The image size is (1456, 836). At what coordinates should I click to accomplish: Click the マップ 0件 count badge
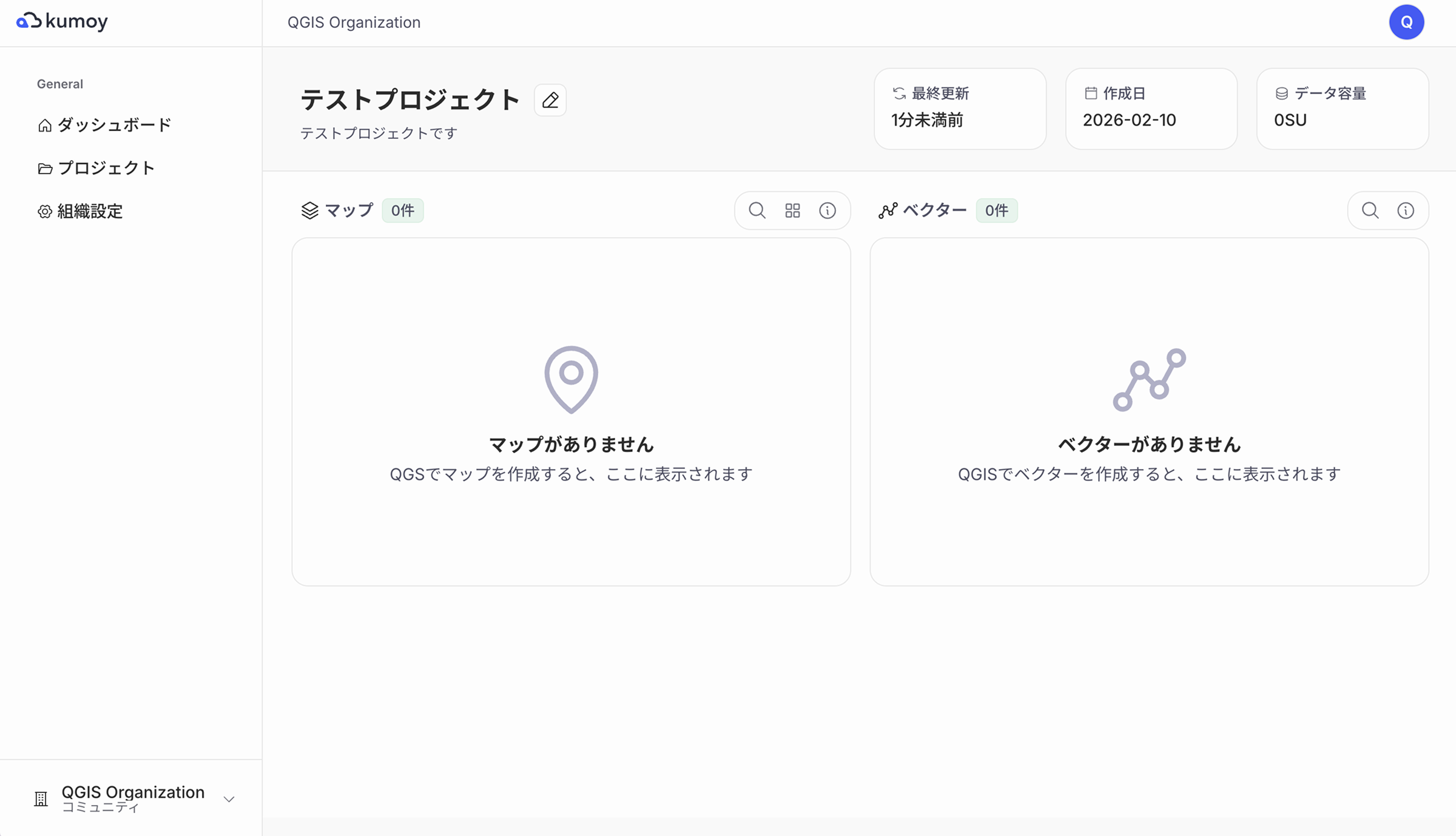click(402, 211)
